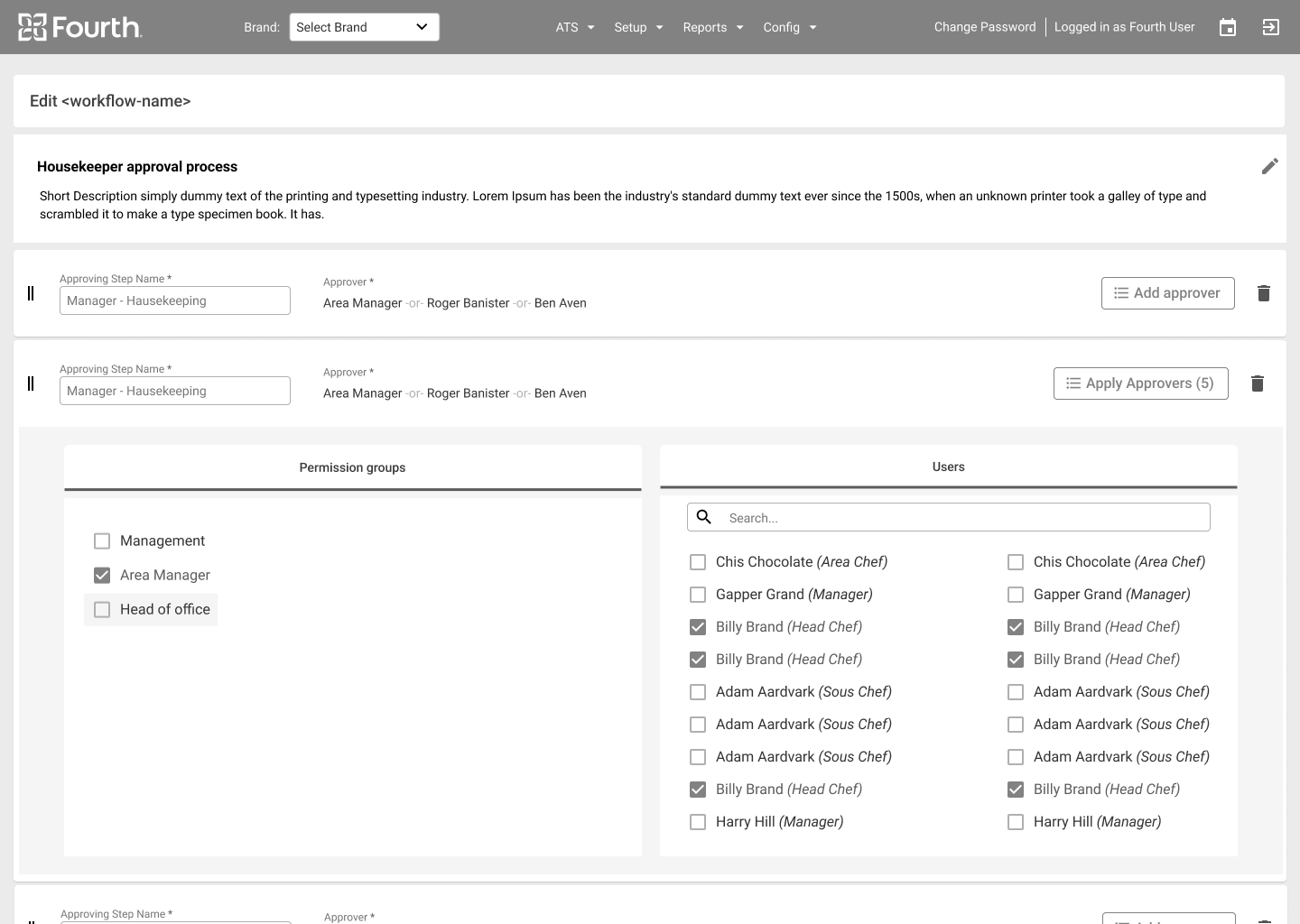
Task: Uncheck the Area Manager permission group
Action: [102, 575]
